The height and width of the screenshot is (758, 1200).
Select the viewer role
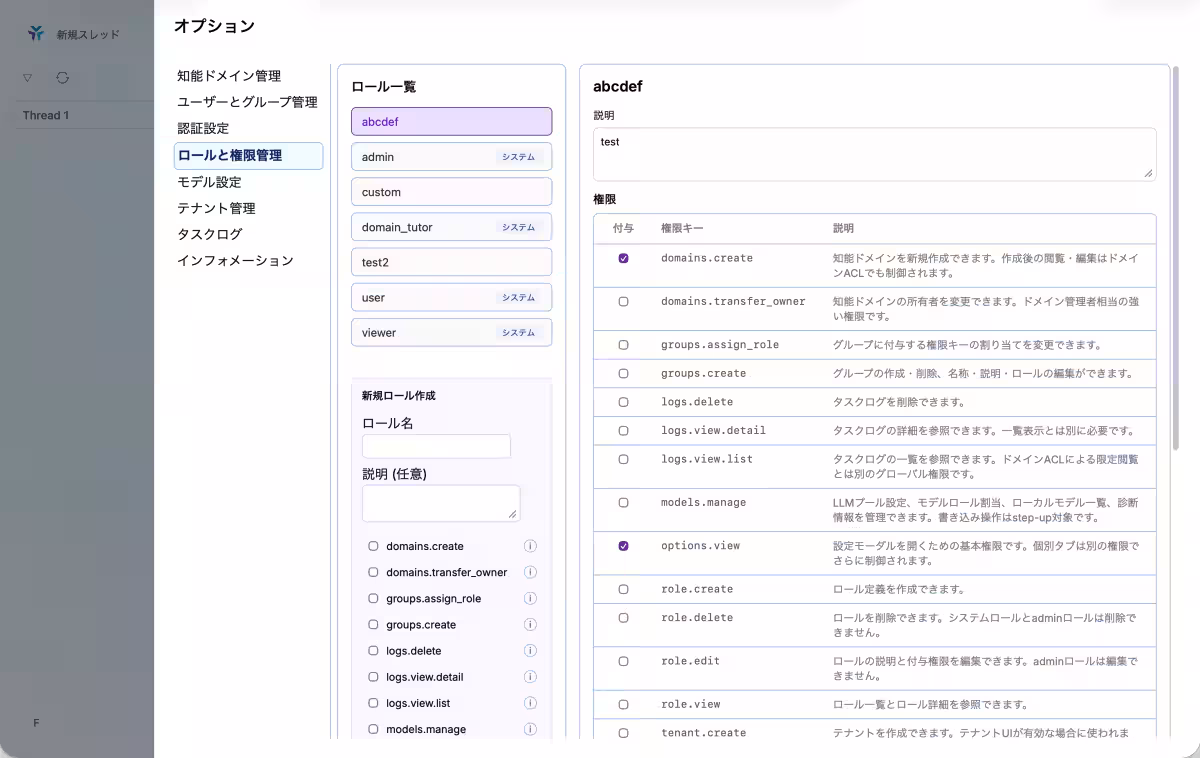coord(451,332)
